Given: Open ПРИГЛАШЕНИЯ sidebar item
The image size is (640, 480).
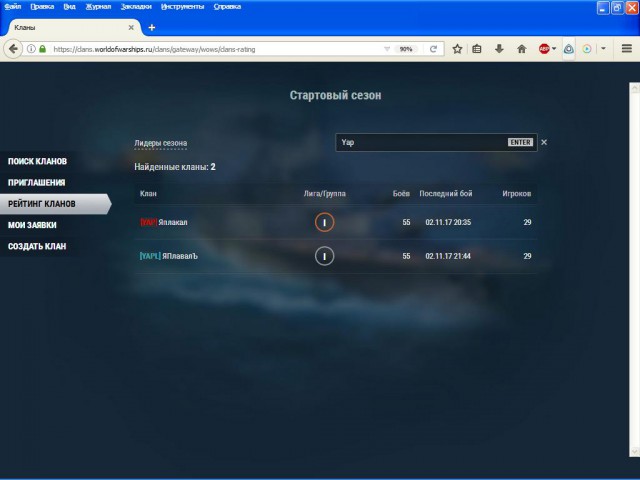Looking at the screenshot, I should [37, 182].
